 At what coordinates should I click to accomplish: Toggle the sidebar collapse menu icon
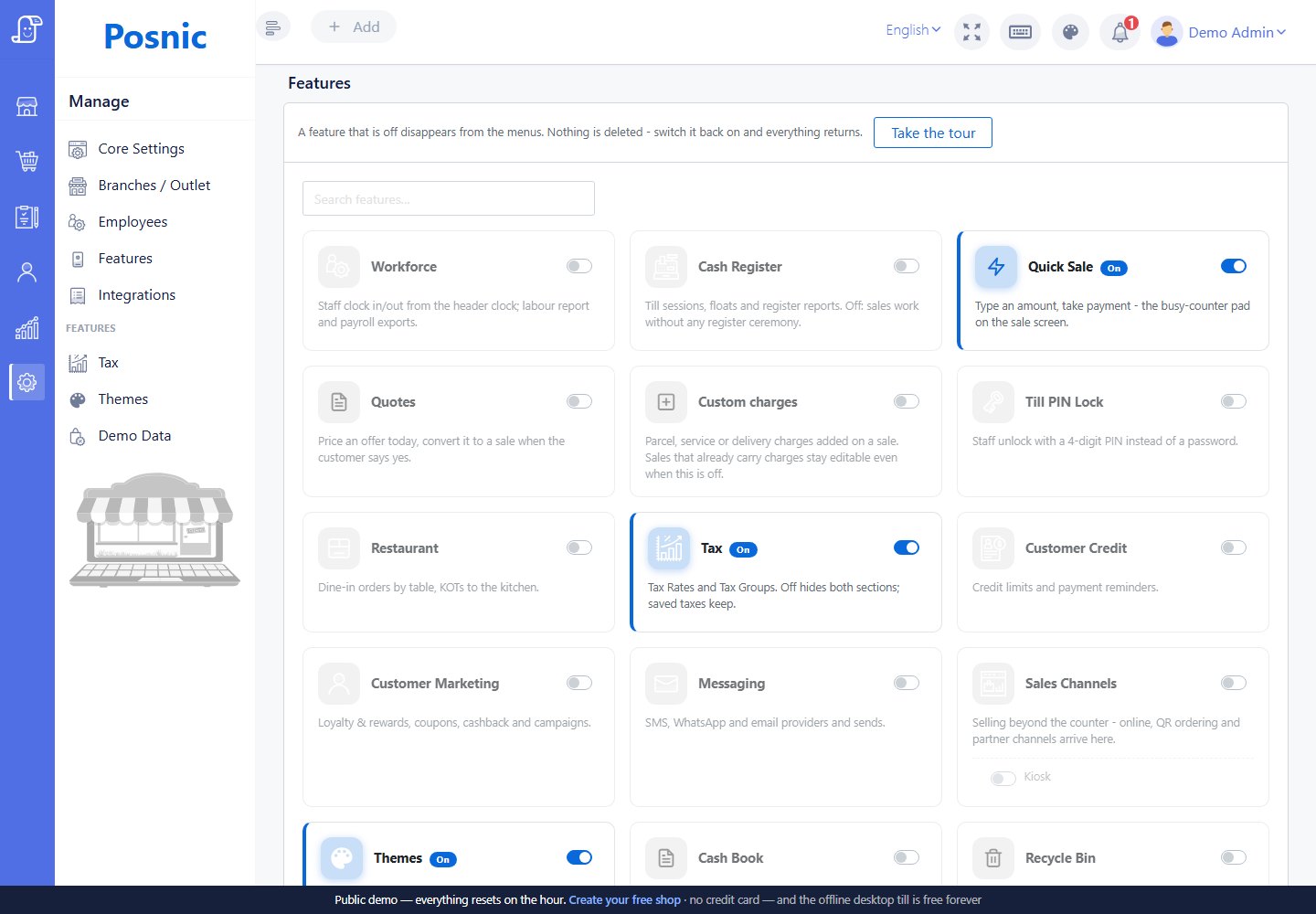pos(273,27)
